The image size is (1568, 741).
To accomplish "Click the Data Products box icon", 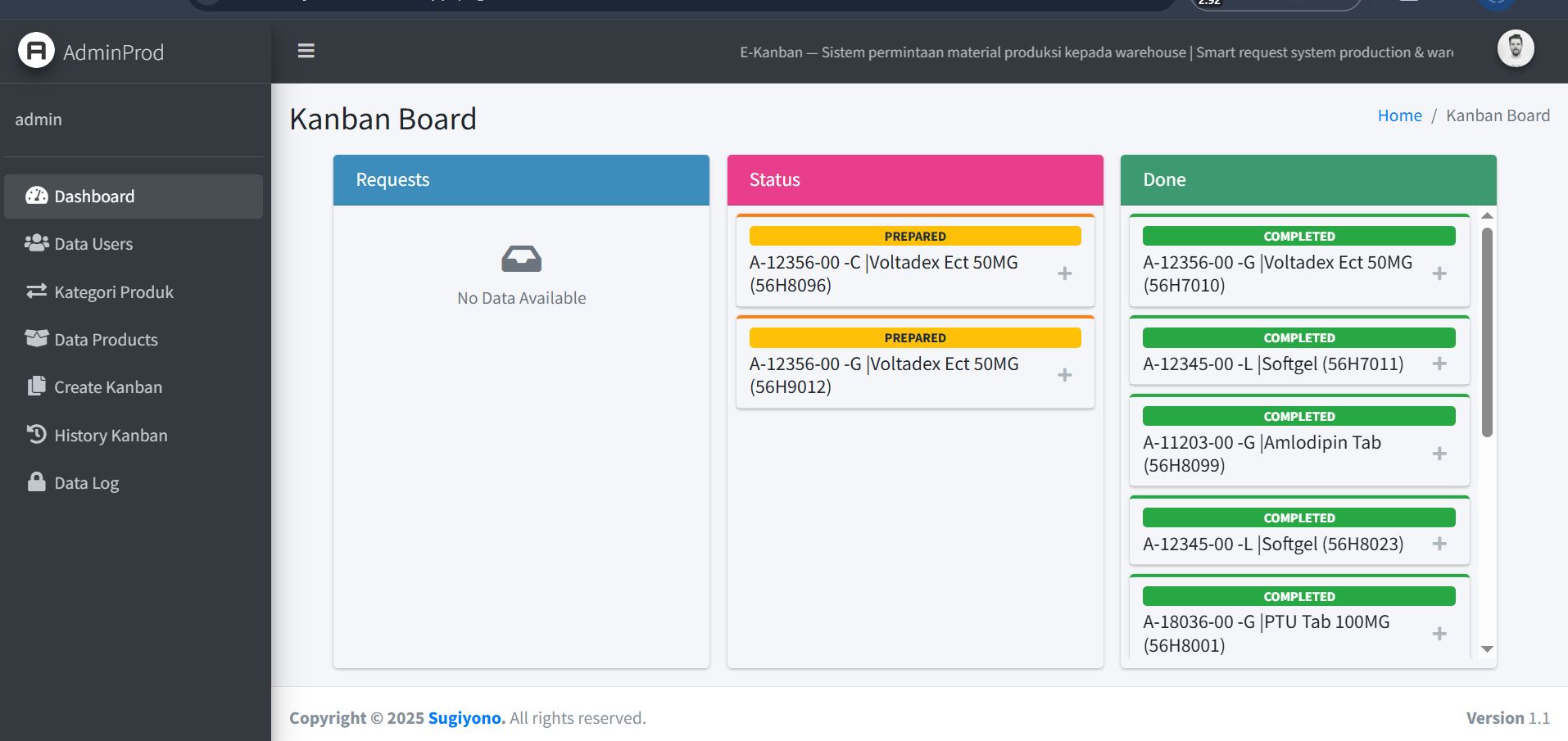I will click(36, 339).
